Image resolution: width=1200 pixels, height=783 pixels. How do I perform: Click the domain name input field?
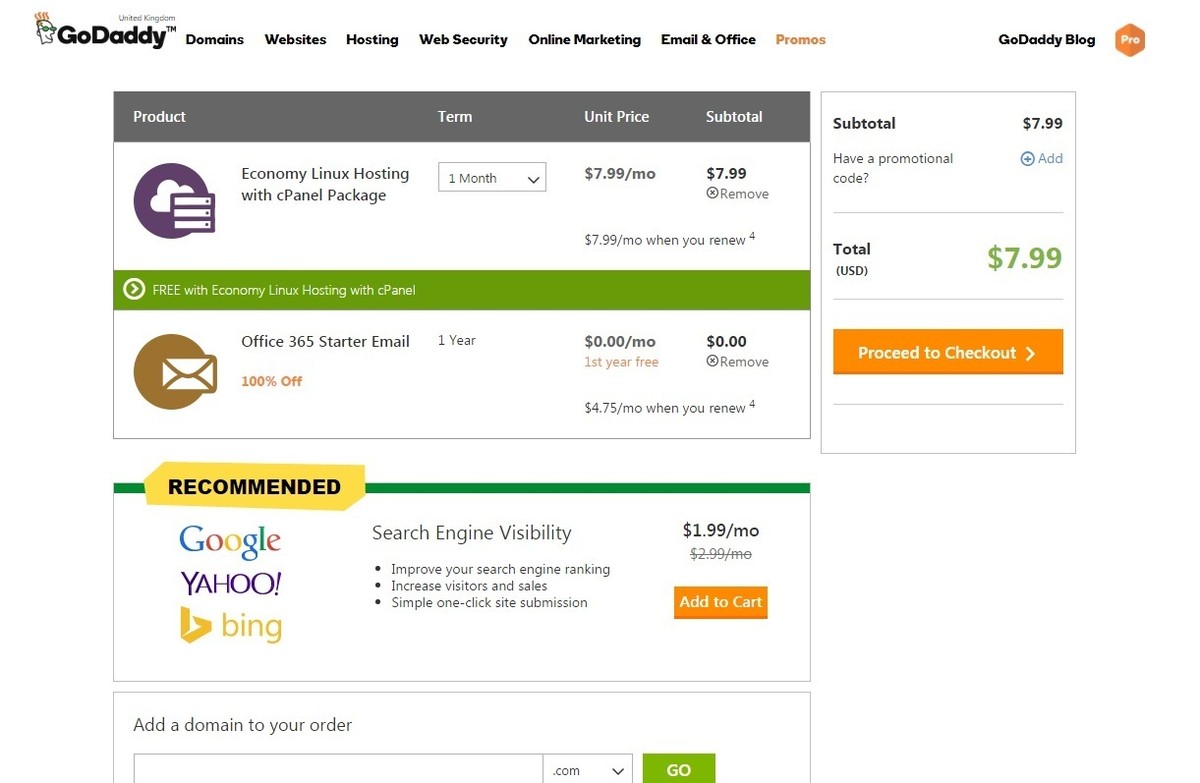click(338, 770)
